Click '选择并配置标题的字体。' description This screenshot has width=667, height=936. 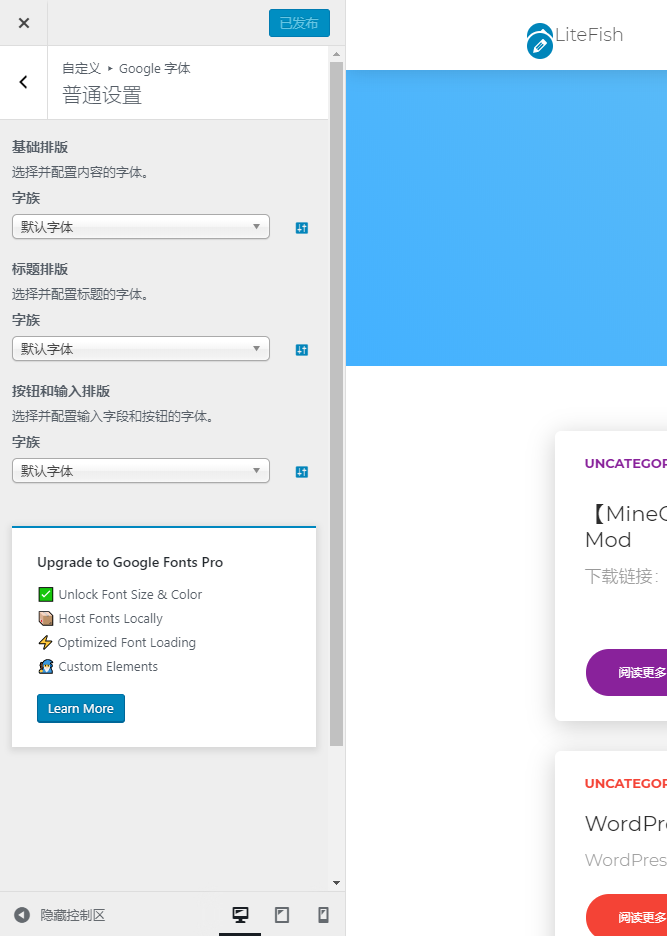[x=81, y=294]
